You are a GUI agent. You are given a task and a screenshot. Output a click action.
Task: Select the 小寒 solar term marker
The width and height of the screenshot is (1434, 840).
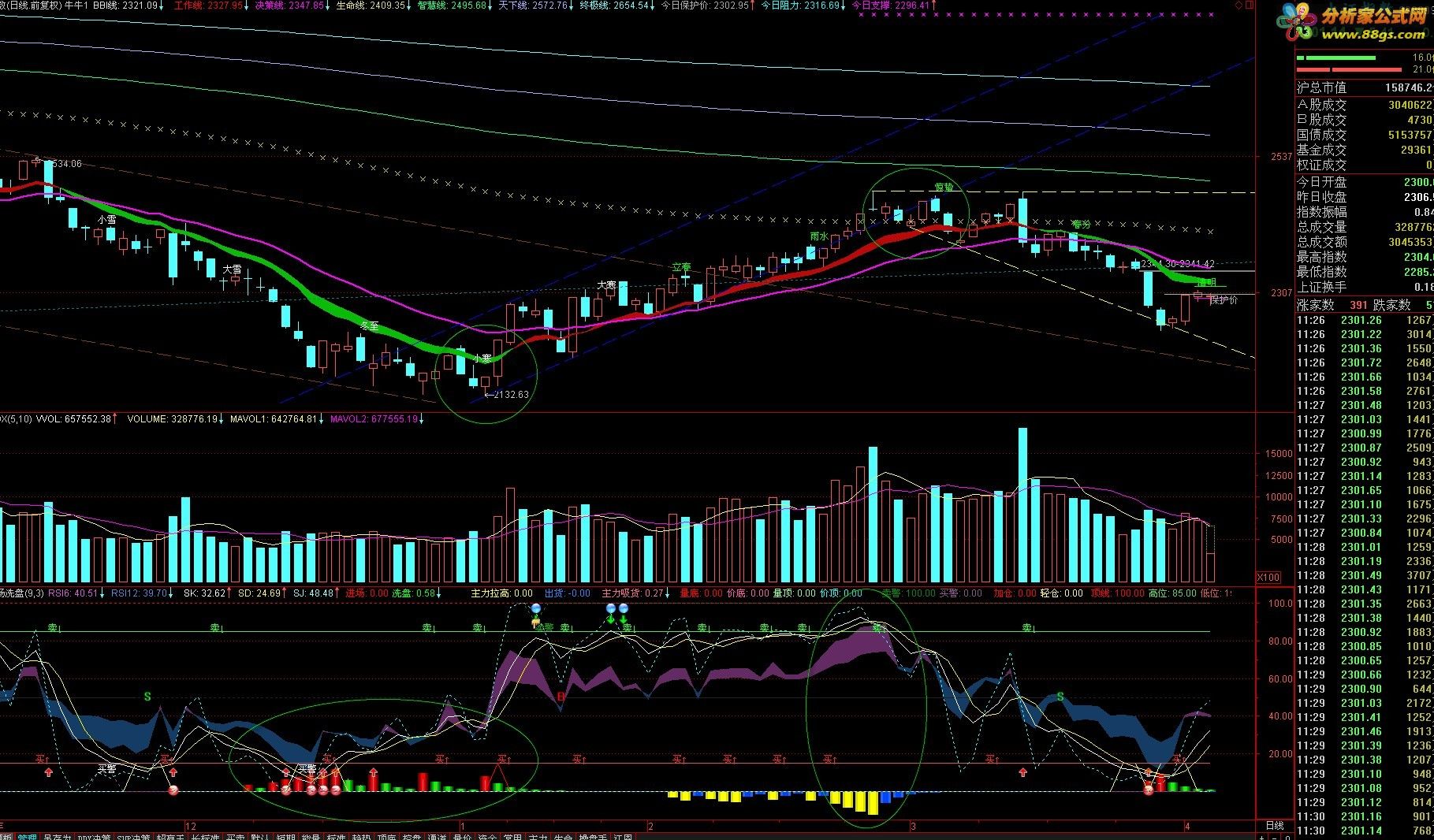click(x=482, y=359)
